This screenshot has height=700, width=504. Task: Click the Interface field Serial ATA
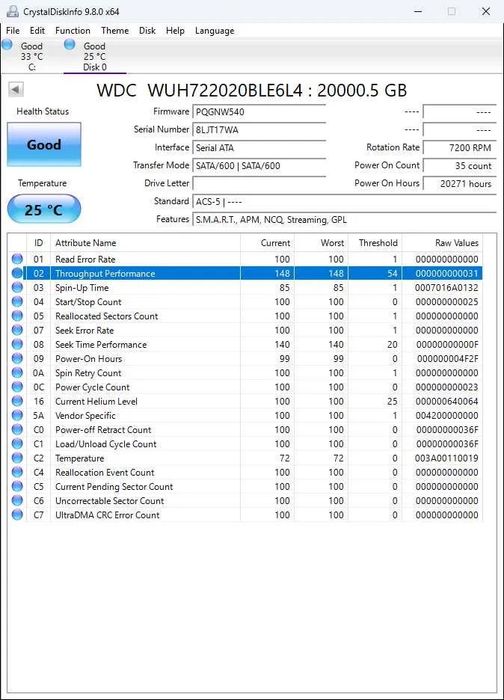tap(259, 148)
